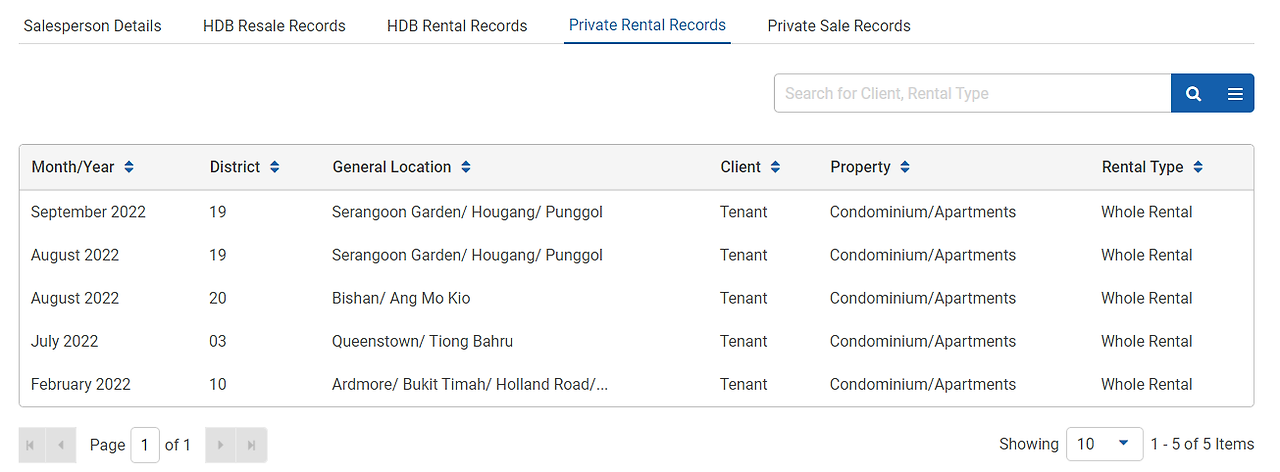Go to first page arrow

point(30,445)
